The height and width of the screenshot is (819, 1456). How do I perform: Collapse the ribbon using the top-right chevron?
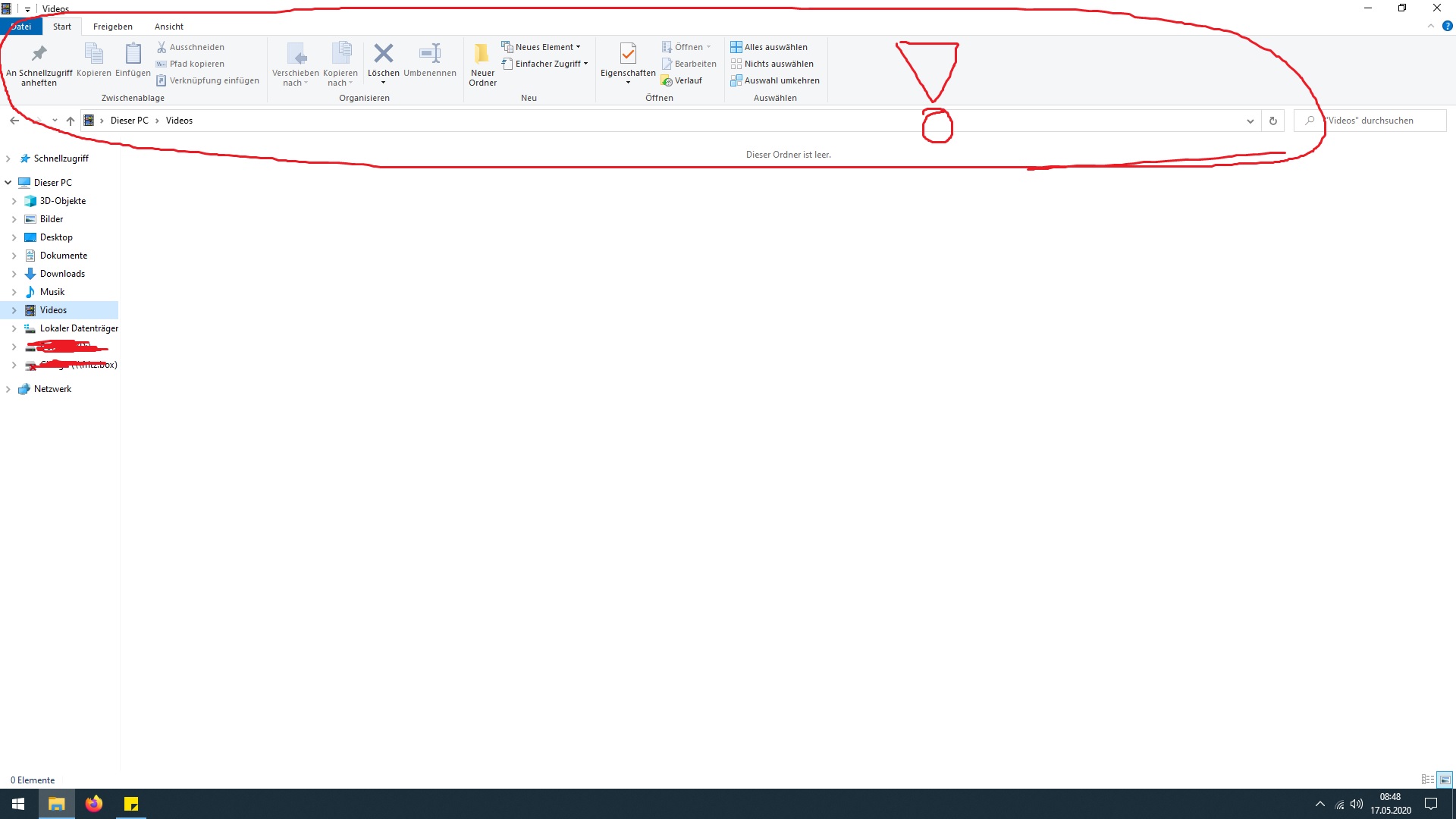[1431, 26]
